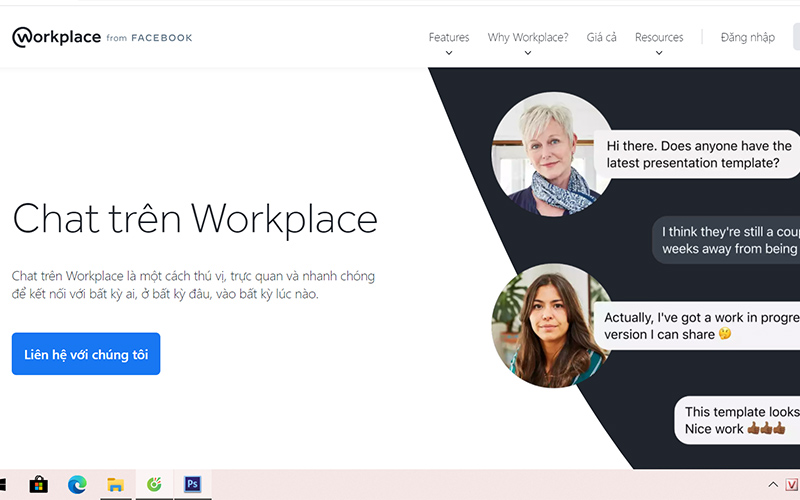
Task: Show hidden system tray icons
Action: click(x=773, y=484)
